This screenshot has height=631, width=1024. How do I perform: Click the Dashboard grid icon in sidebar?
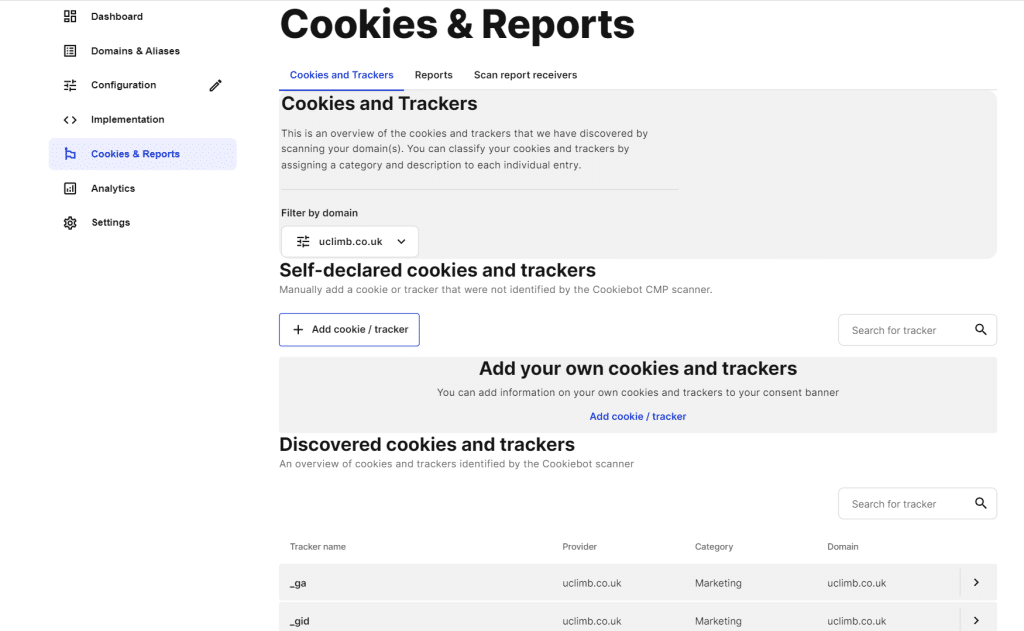(x=69, y=16)
